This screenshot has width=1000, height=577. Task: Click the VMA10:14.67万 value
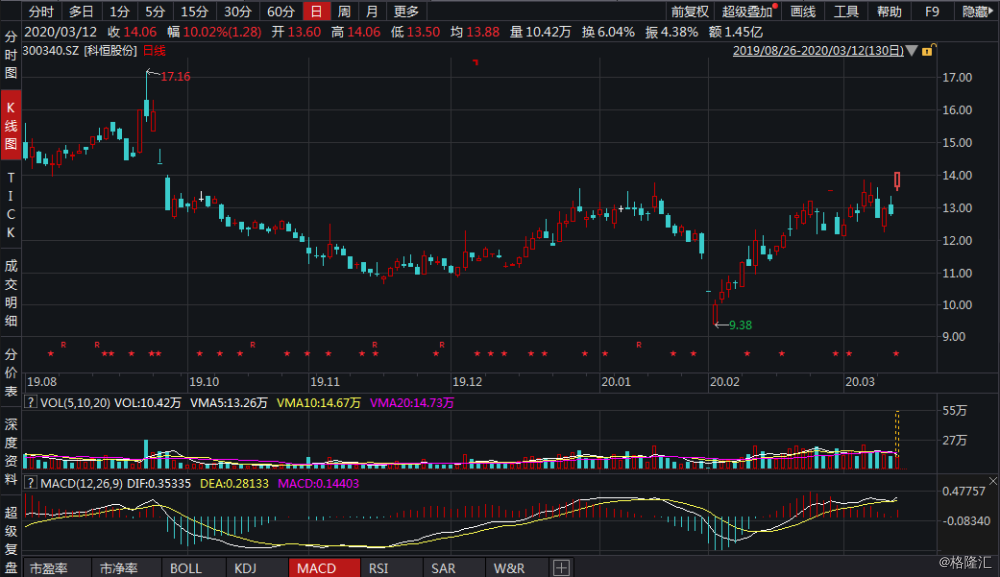[319, 402]
